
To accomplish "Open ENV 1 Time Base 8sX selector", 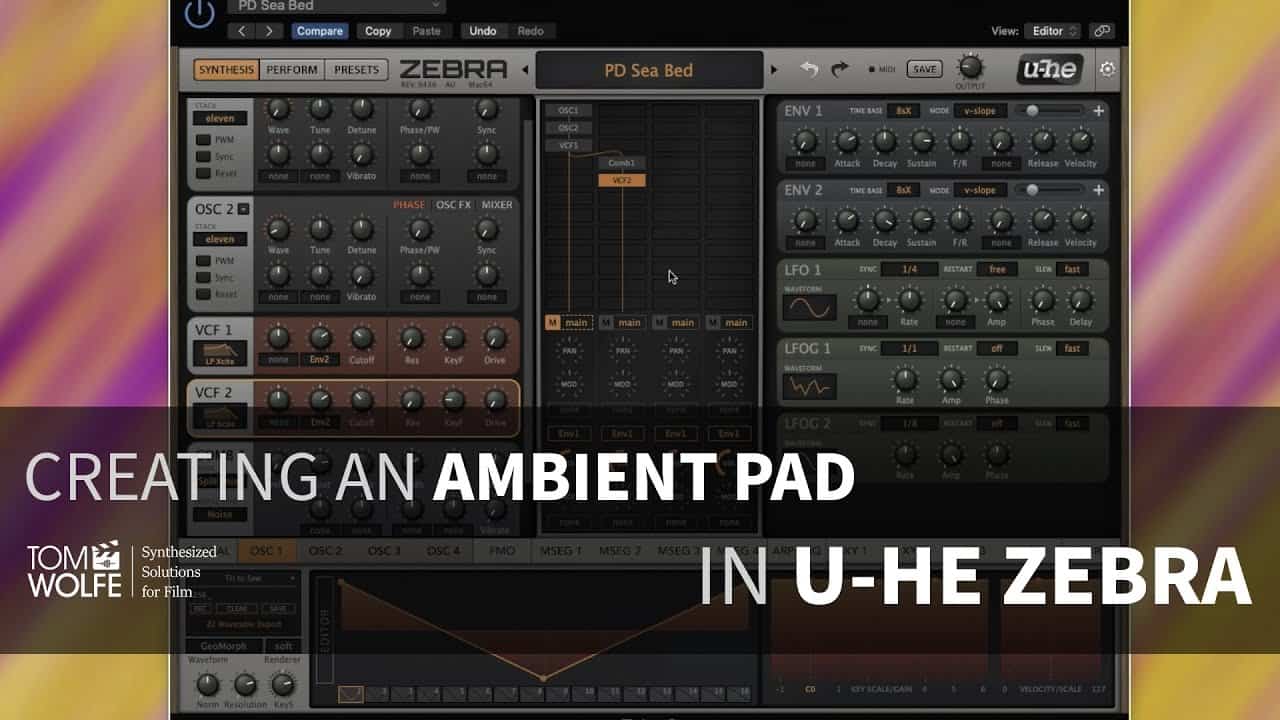I will point(903,111).
